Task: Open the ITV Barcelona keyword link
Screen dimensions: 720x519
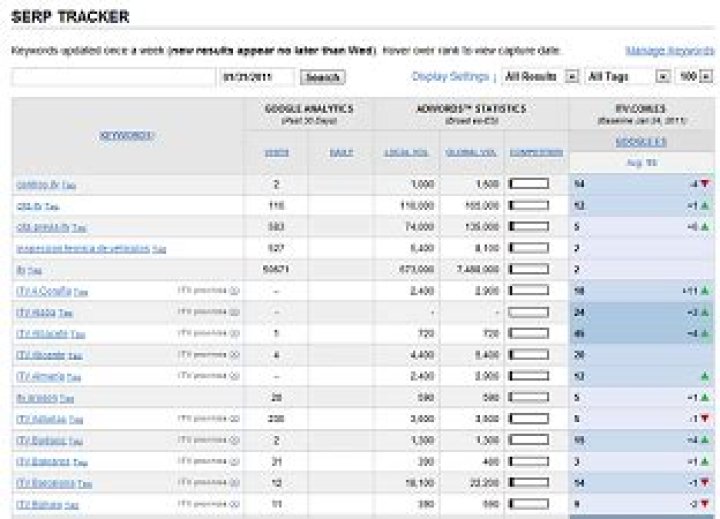Action: pos(45,483)
